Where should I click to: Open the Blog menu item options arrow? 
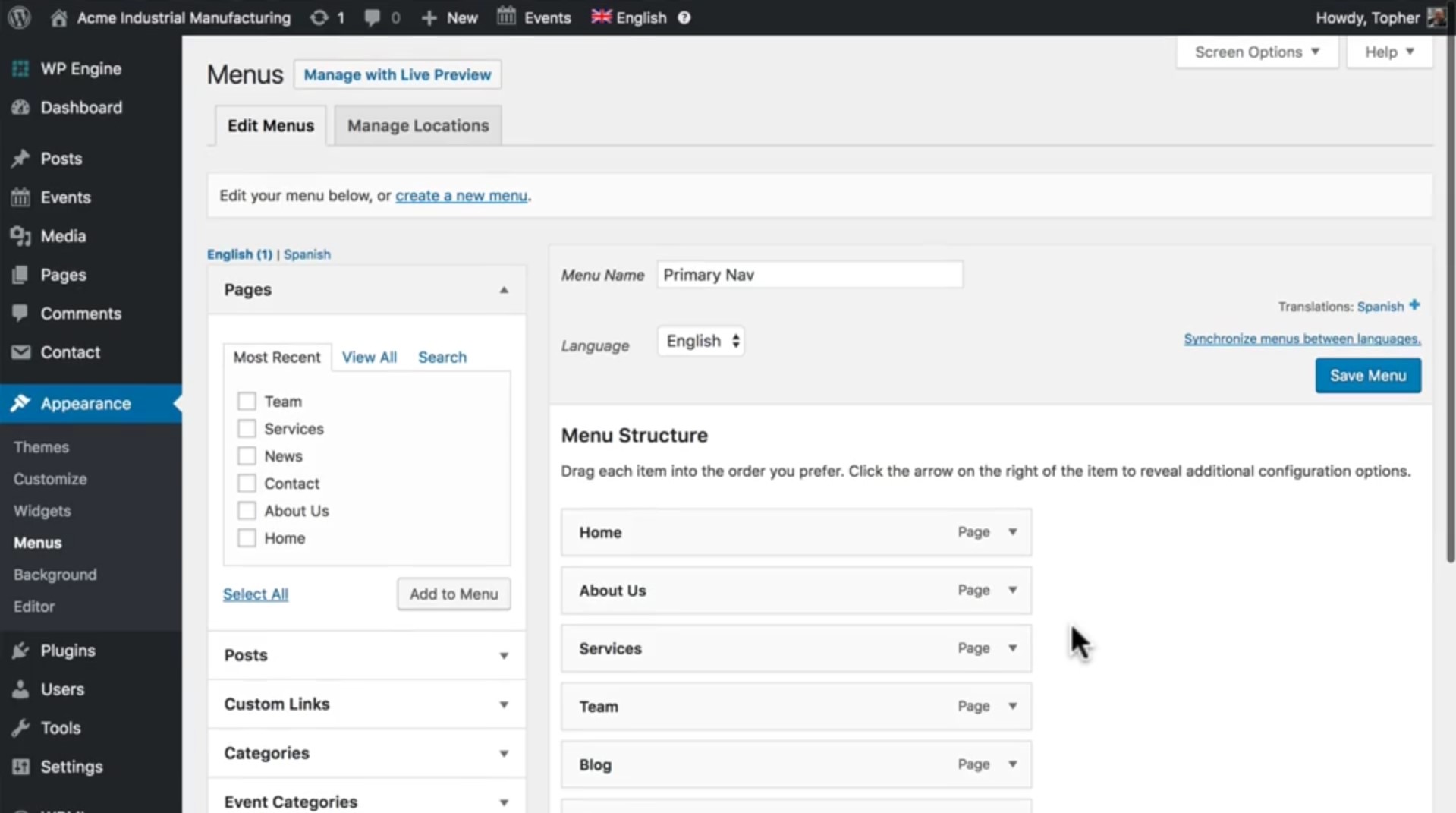1012,764
